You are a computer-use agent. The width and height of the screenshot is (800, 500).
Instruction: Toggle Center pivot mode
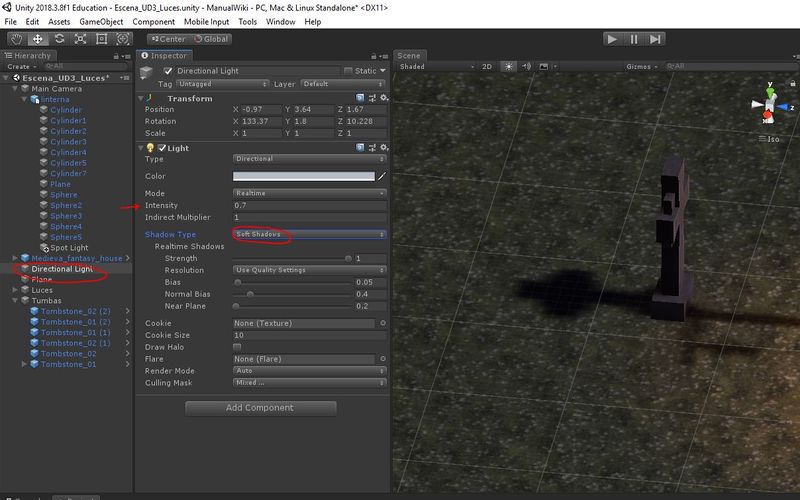pos(168,39)
